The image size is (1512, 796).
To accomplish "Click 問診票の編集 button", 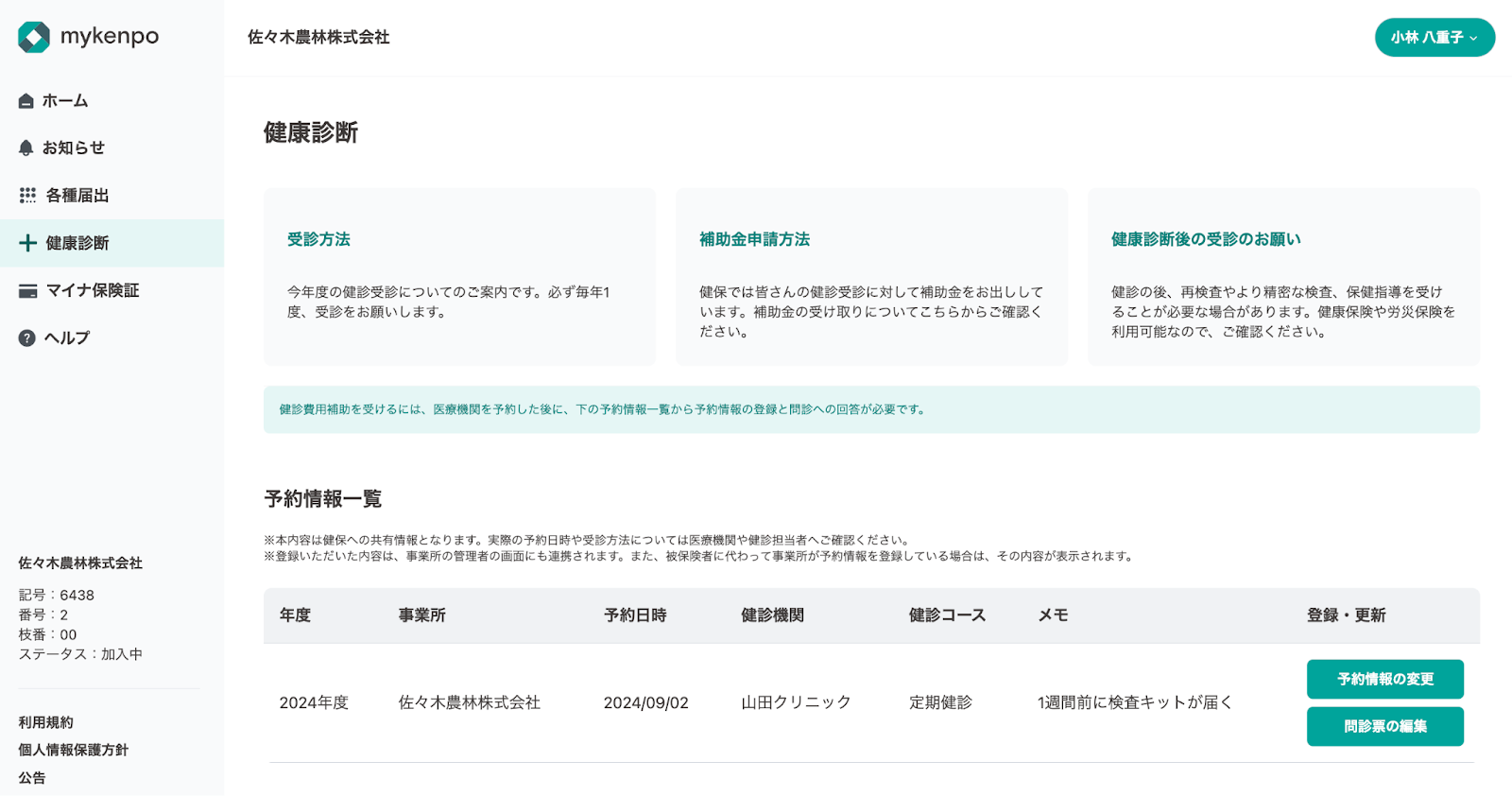I will 1384,726.
